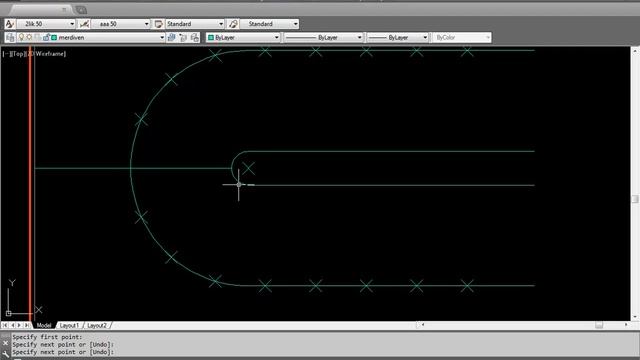640x360 pixels.
Task: Click the Dimension Style icon
Action: 84,24
